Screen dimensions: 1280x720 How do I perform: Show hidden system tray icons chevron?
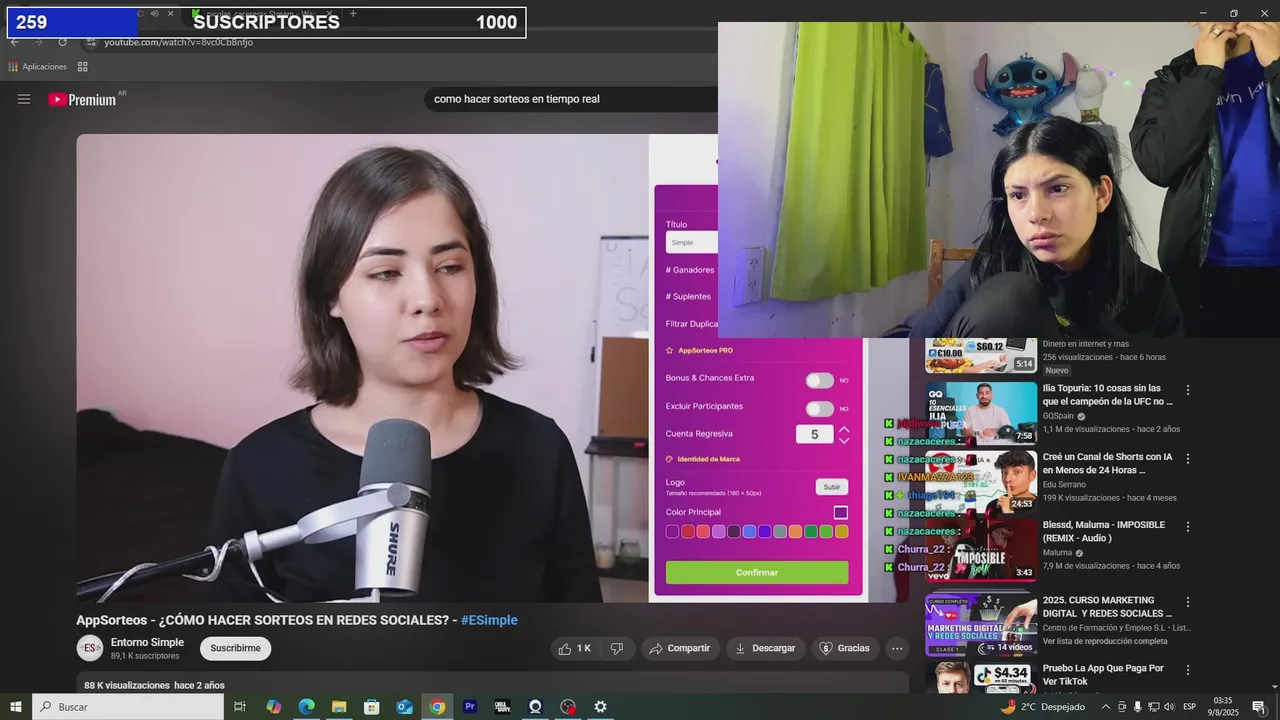1104,707
